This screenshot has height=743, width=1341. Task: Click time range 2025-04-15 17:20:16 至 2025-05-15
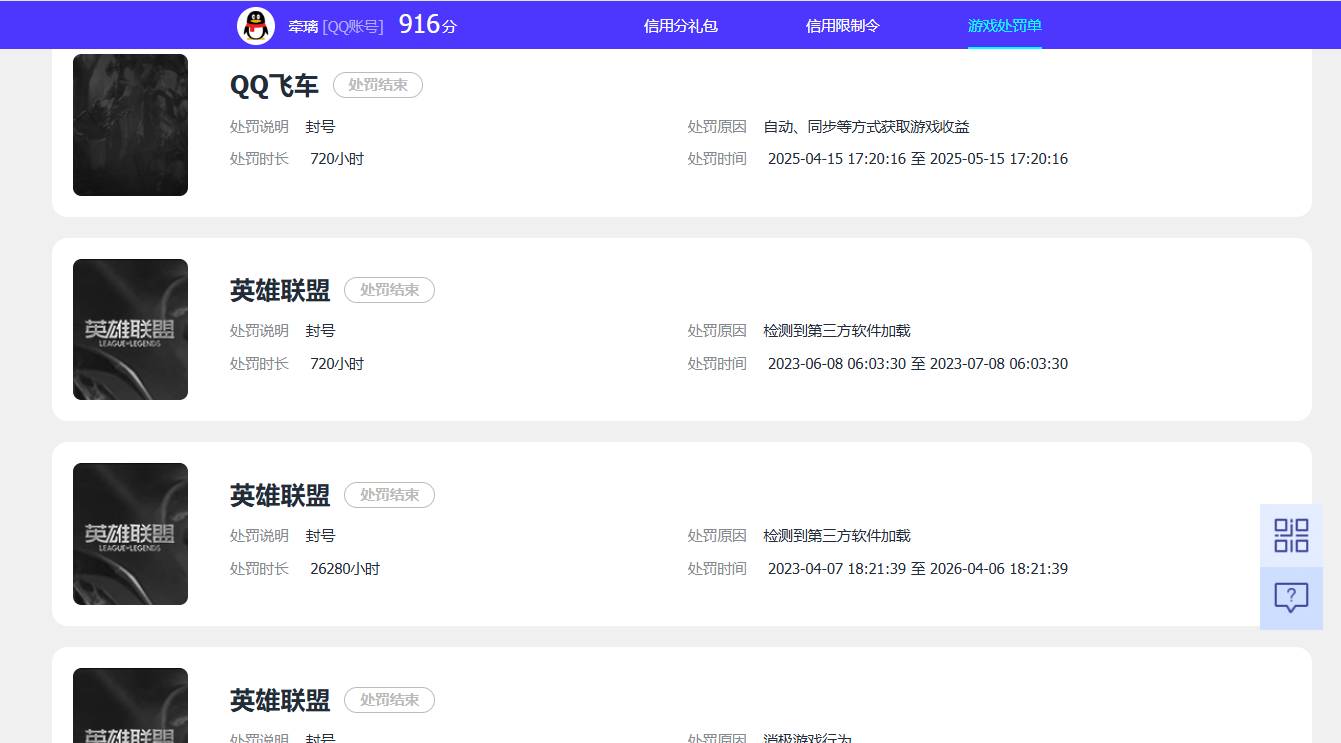coord(918,159)
